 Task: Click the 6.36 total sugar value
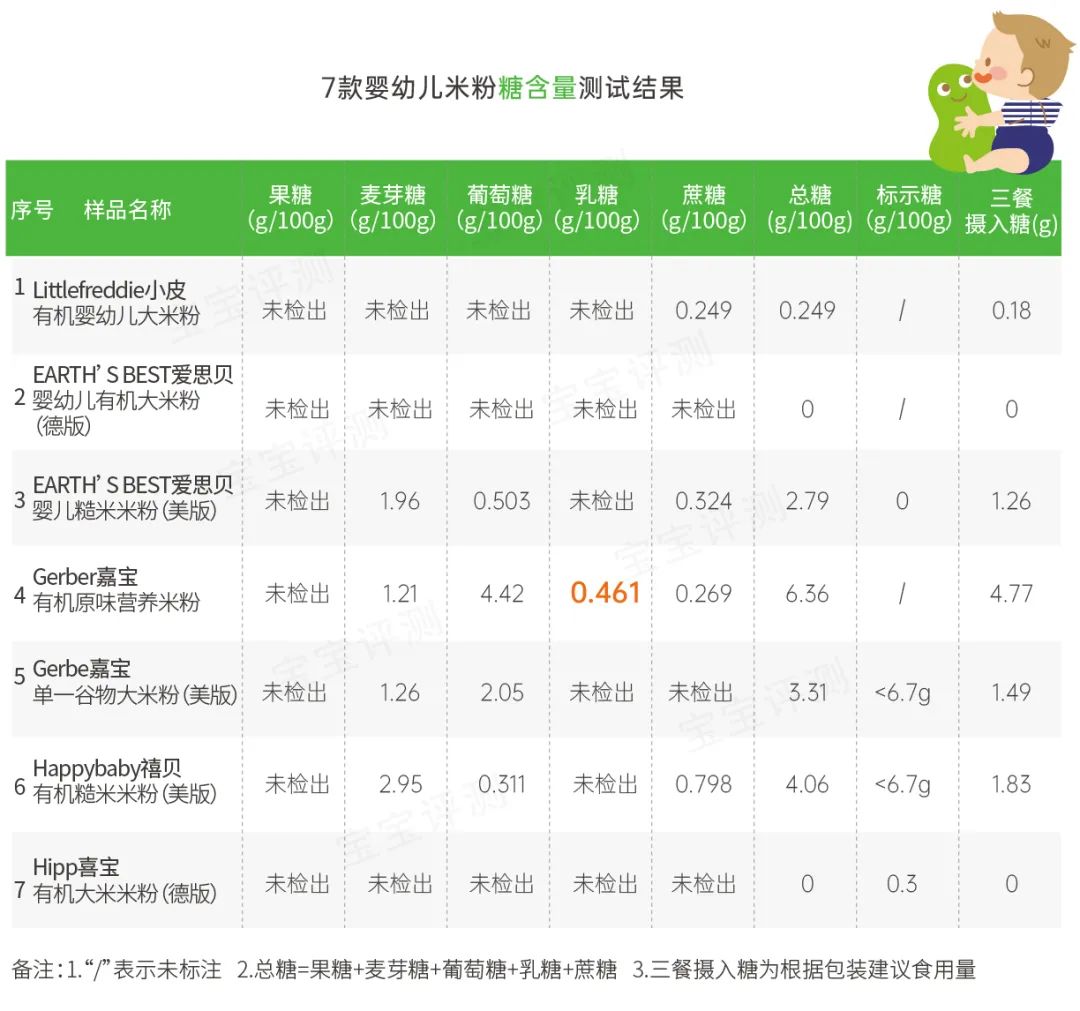806,592
